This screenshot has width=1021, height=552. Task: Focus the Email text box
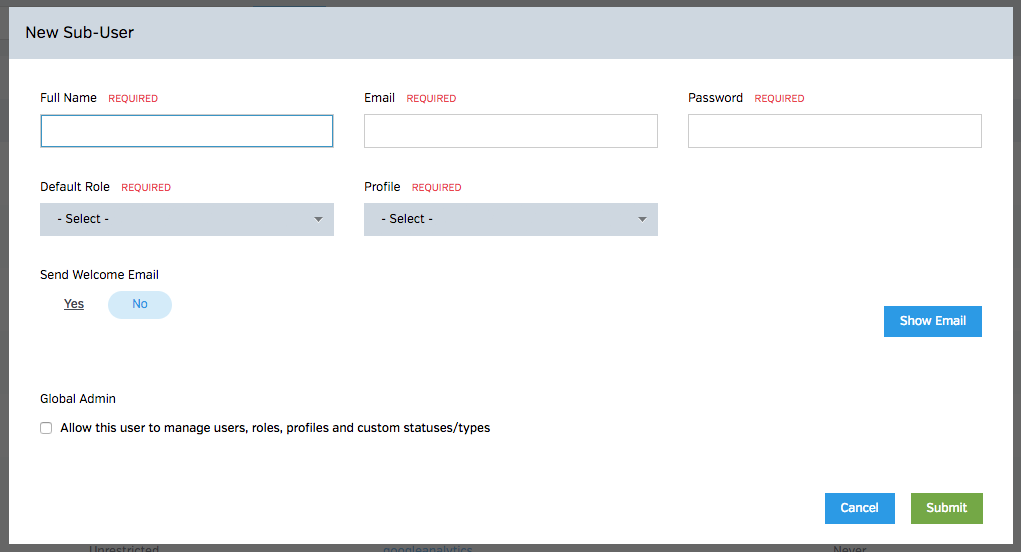(x=510, y=131)
